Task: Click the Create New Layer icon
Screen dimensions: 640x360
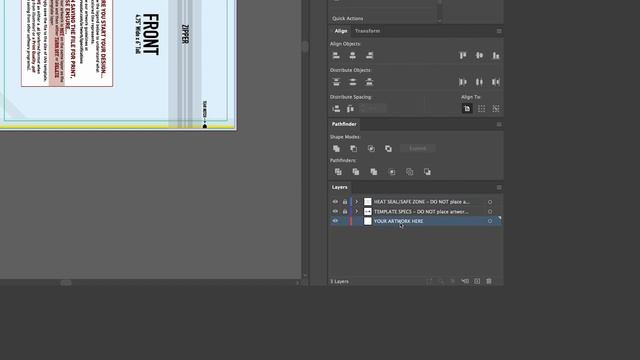Action: (x=477, y=281)
